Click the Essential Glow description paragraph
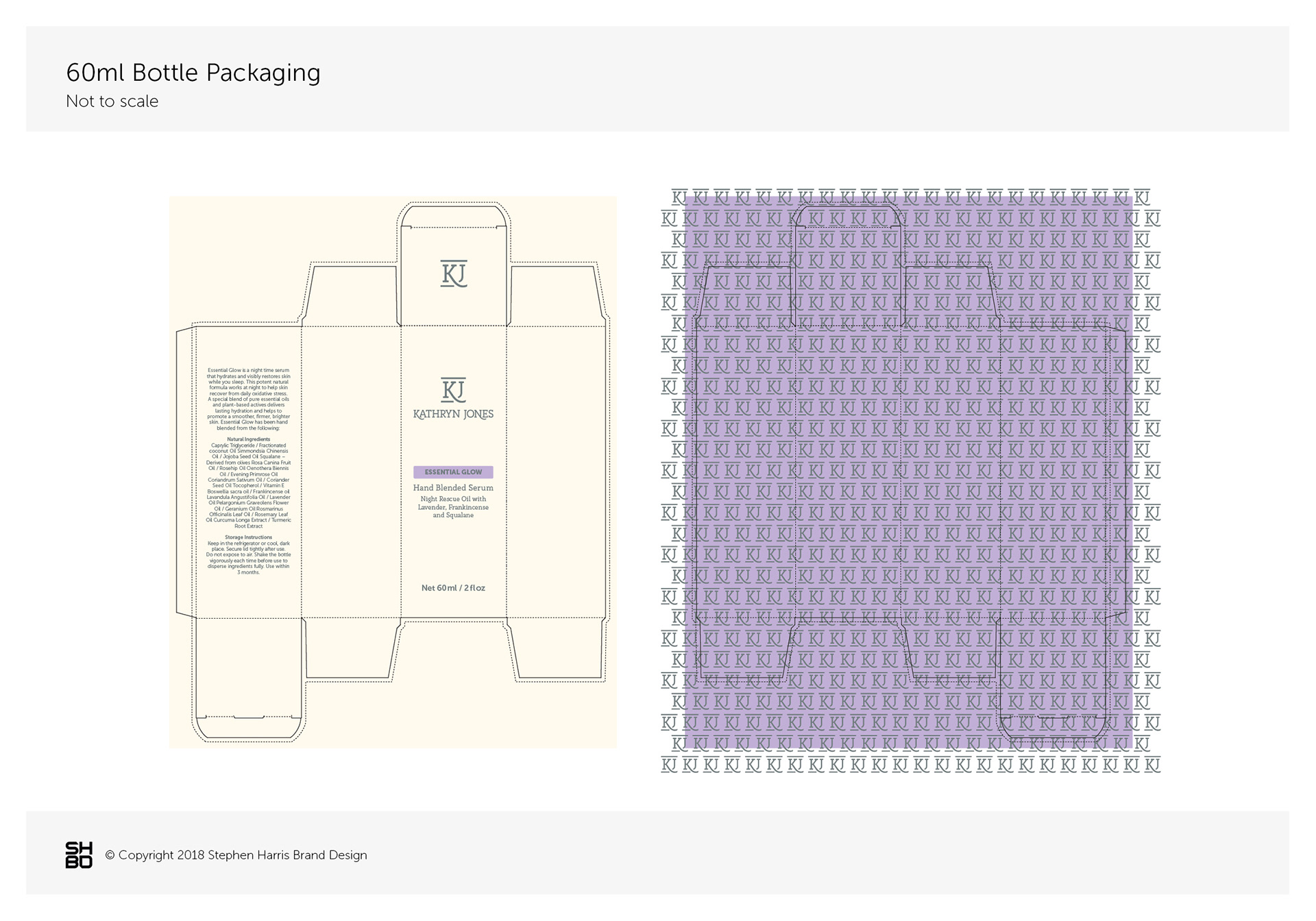 point(248,399)
